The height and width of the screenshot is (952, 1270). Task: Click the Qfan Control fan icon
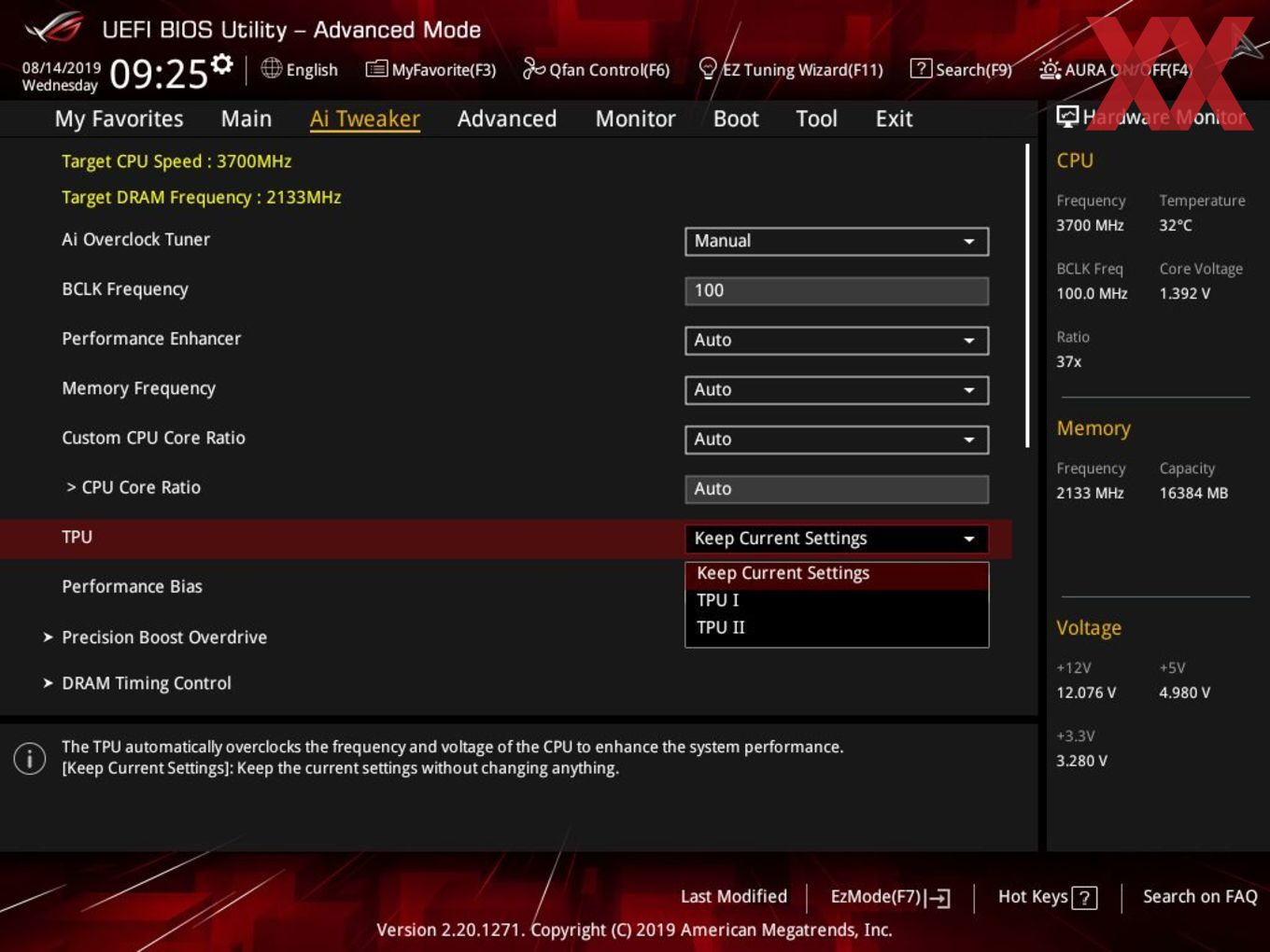(x=533, y=68)
